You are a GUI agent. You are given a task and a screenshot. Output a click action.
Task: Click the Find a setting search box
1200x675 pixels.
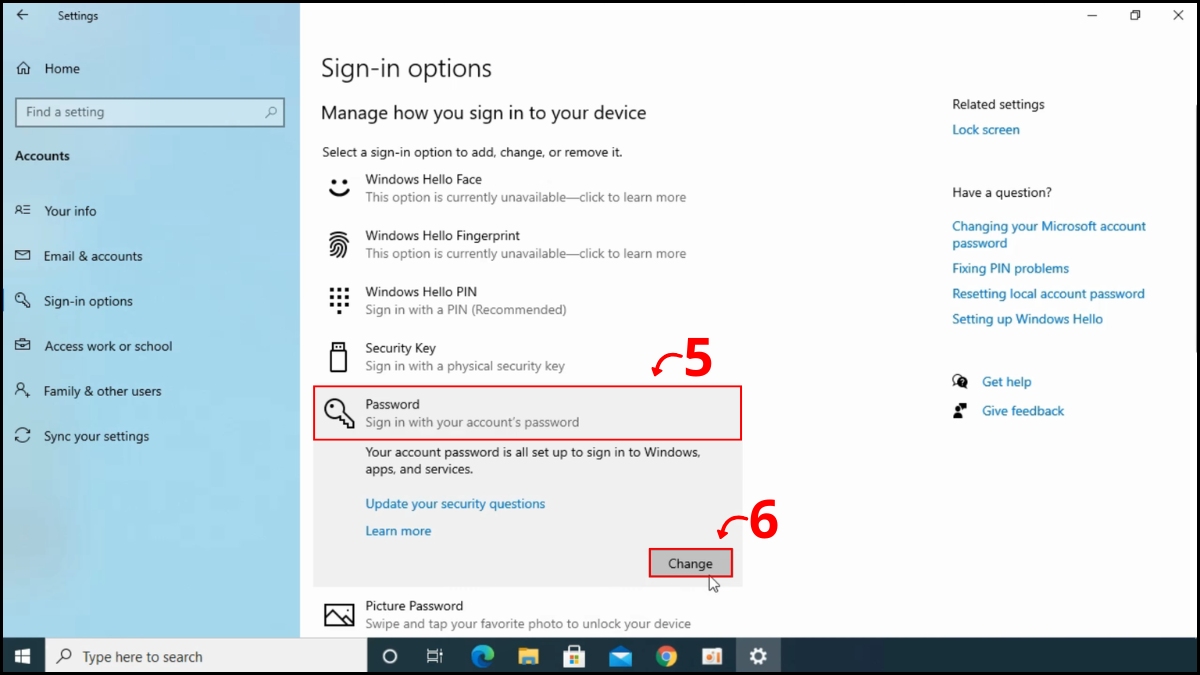(x=149, y=112)
